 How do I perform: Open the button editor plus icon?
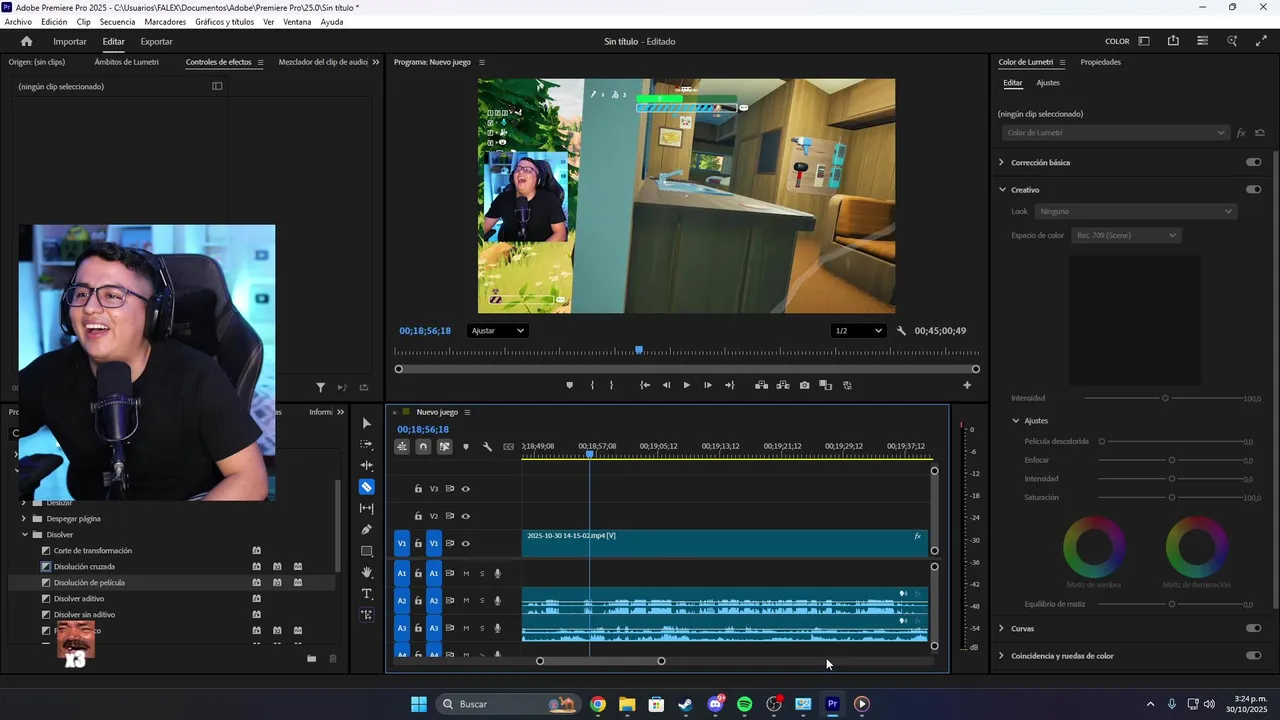point(967,385)
